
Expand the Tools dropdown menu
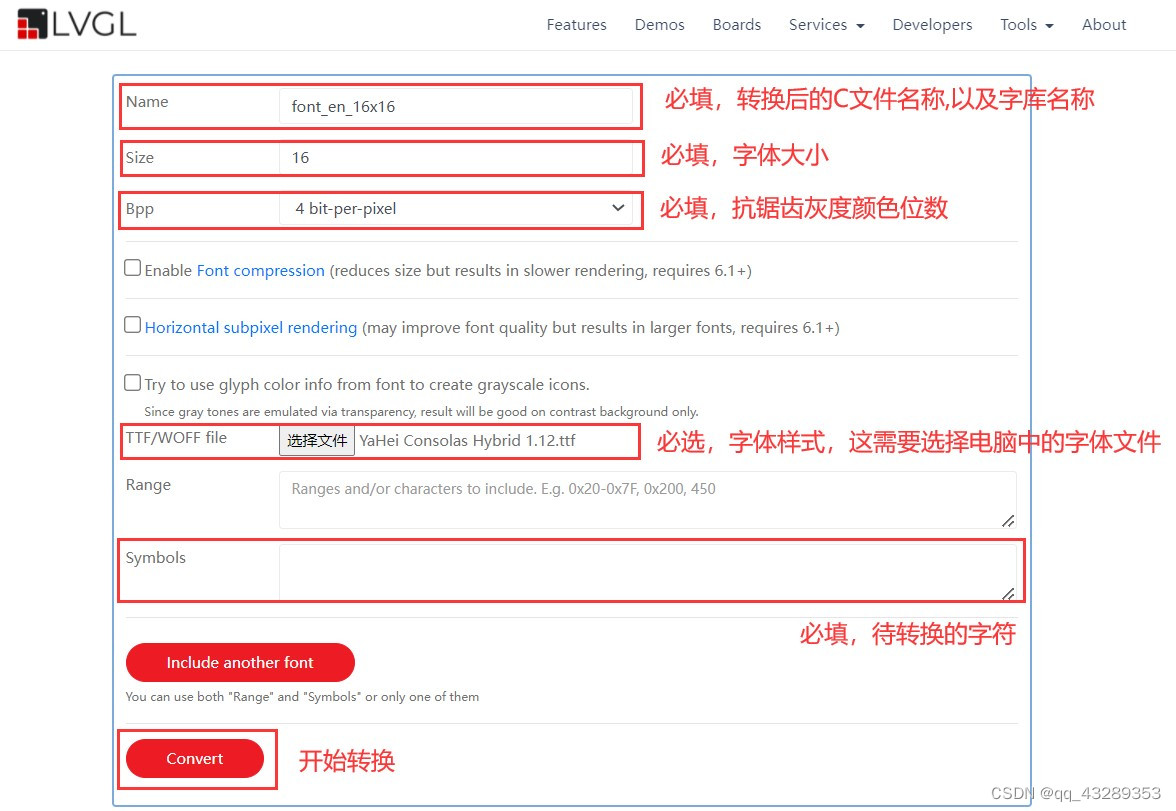pos(1027,25)
